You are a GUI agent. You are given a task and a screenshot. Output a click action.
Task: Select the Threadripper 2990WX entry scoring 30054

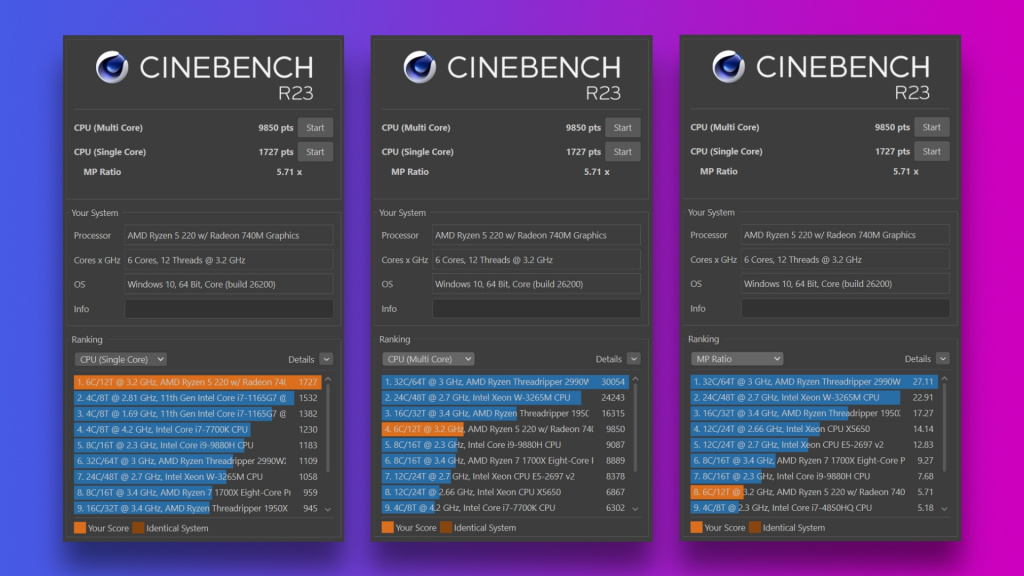click(x=505, y=381)
